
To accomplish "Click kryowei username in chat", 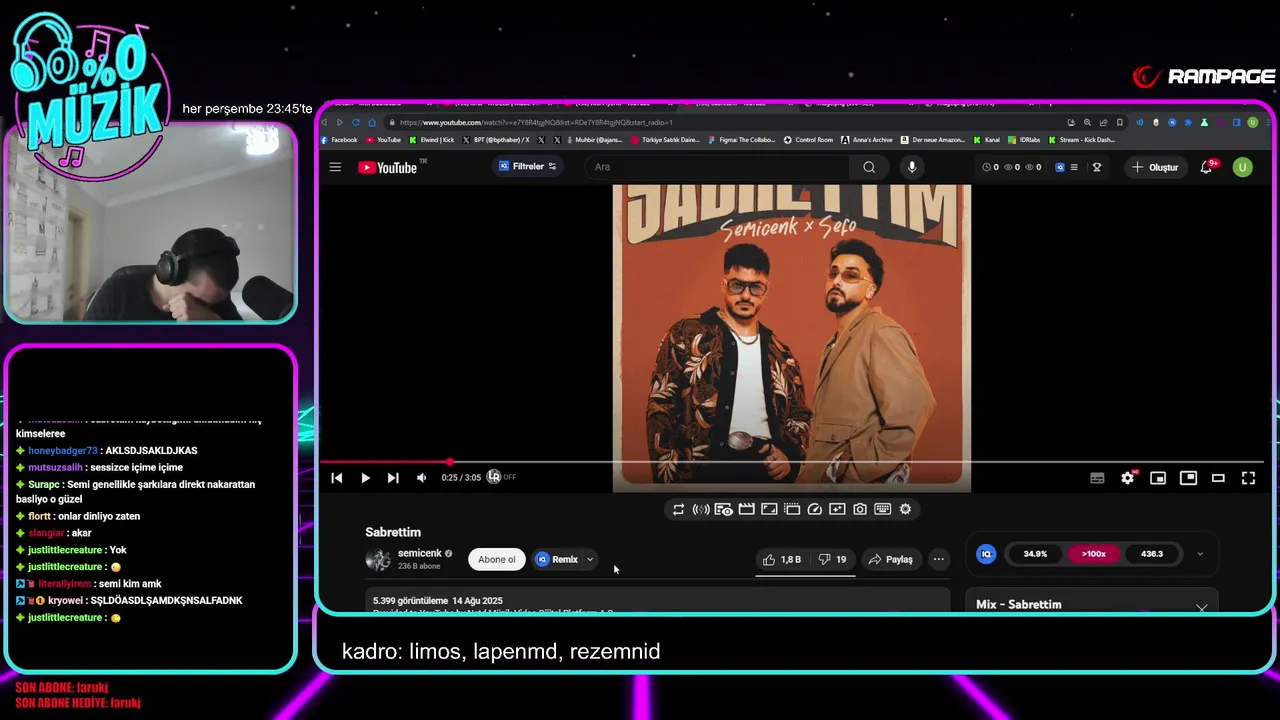I will (x=67, y=601).
